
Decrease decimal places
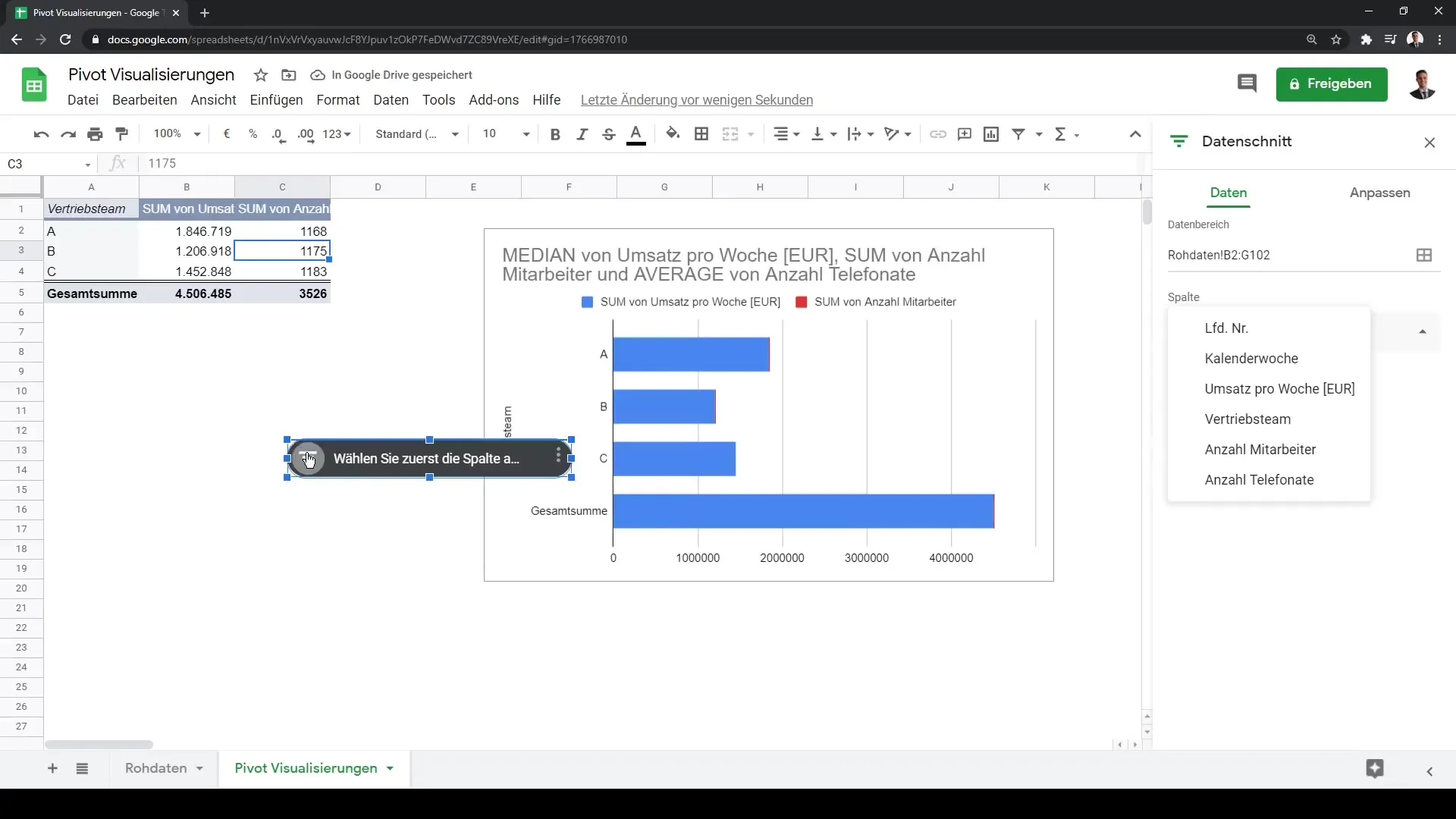(x=278, y=134)
